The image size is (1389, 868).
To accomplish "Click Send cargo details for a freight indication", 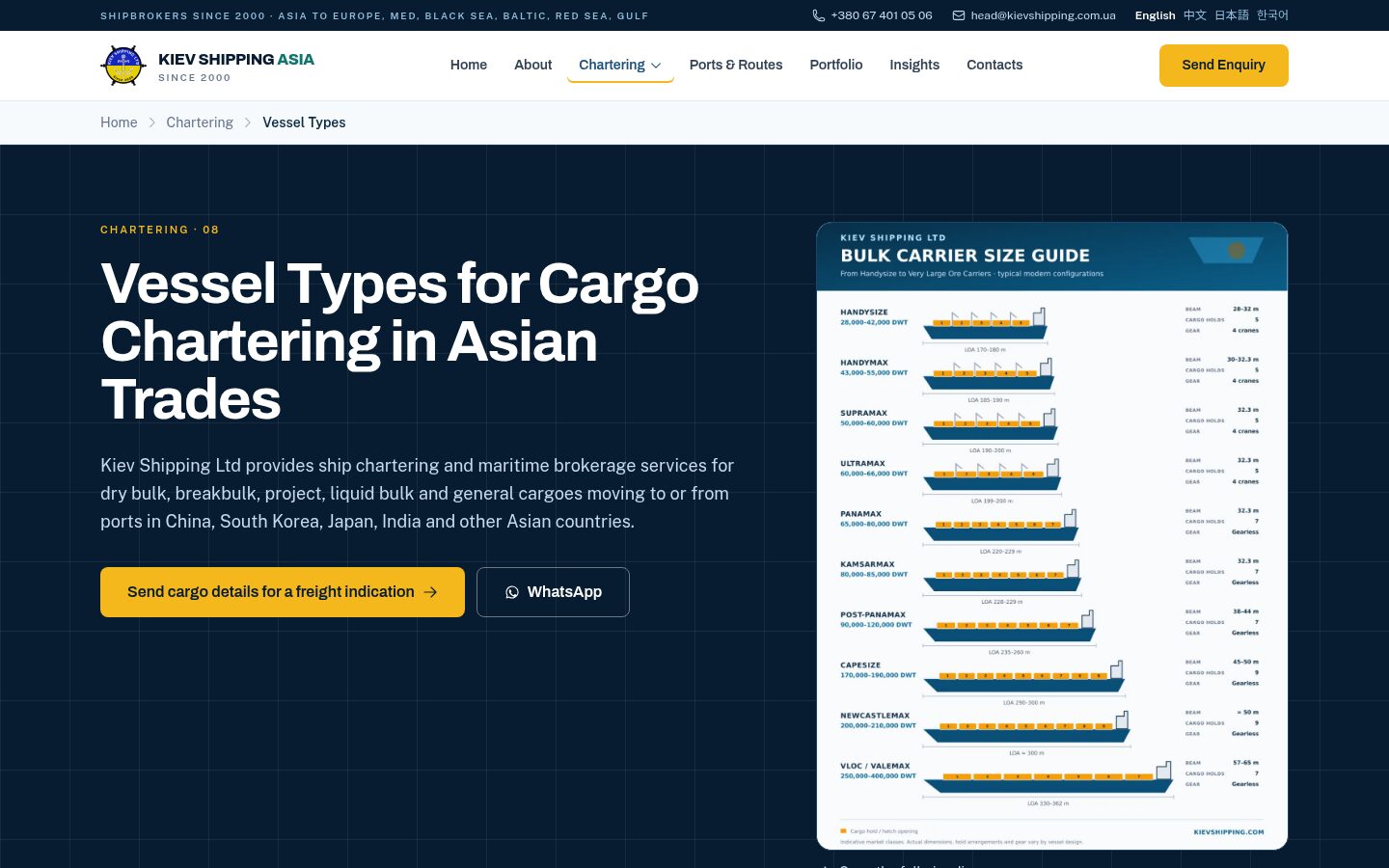I will 283,592.
